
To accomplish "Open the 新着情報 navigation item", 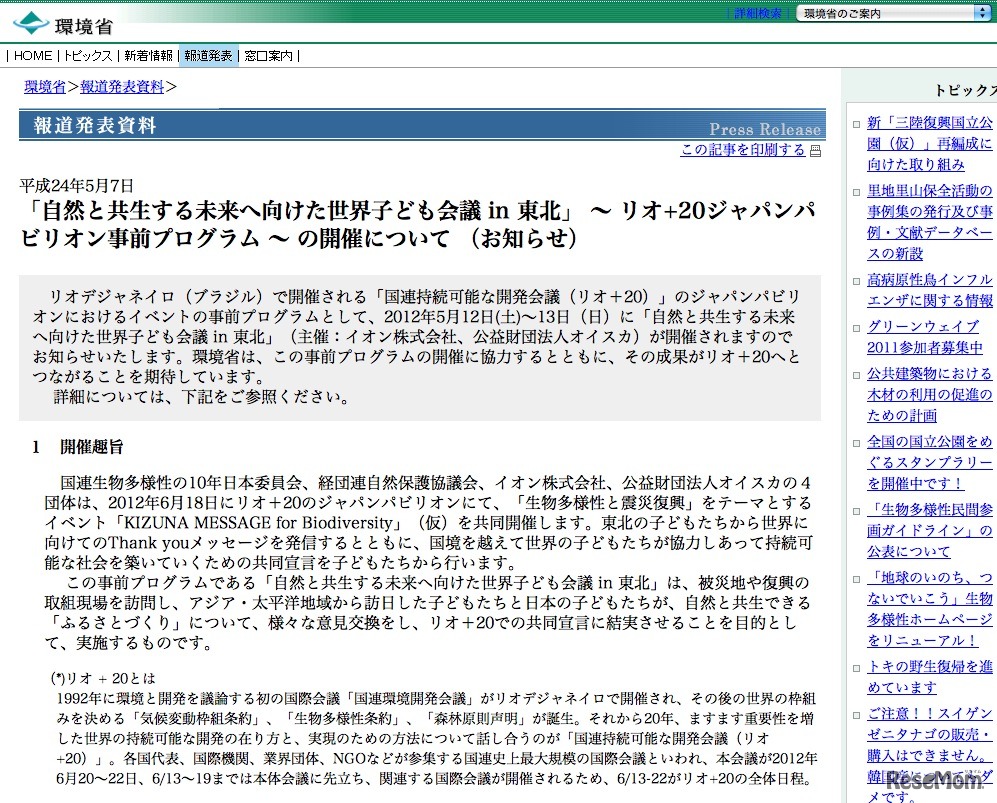I will tap(148, 56).
